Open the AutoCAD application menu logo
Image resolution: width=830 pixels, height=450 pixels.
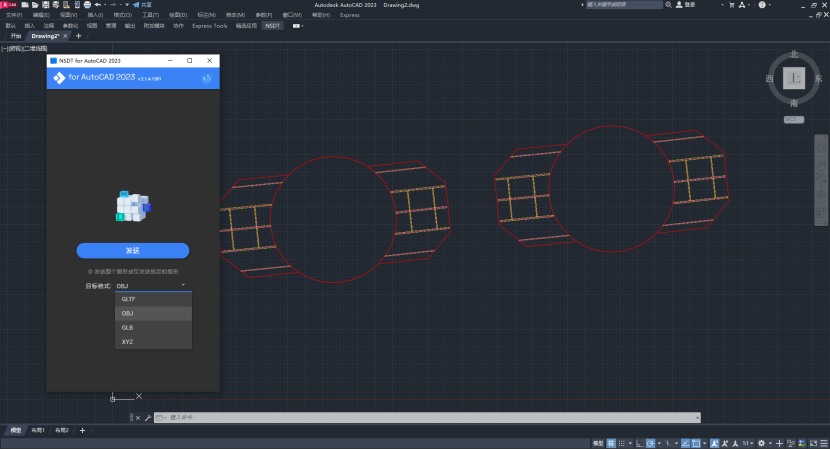click(x=9, y=5)
